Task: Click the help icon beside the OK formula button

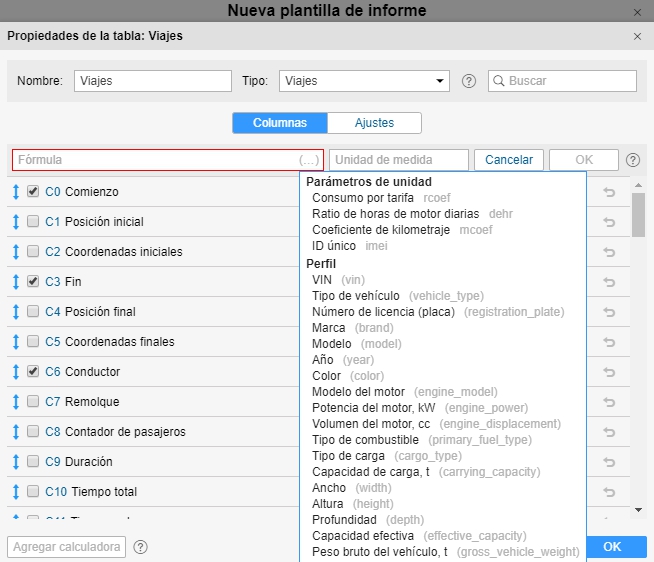Action: pyautogui.click(x=633, y=160)
